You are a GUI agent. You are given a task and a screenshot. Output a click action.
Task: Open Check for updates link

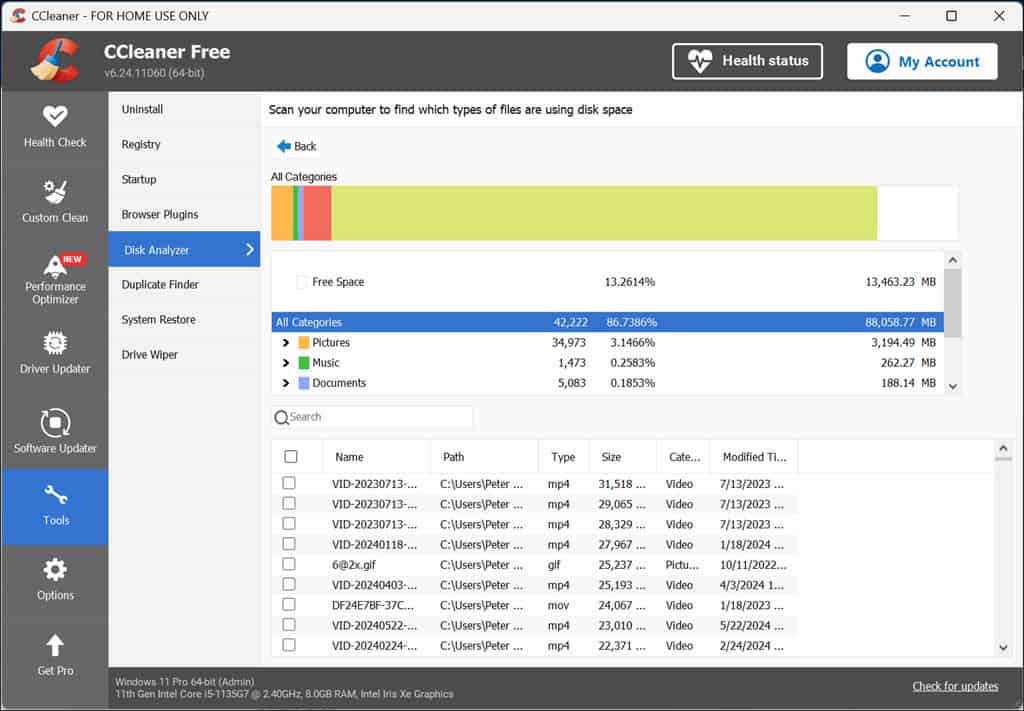955,686
